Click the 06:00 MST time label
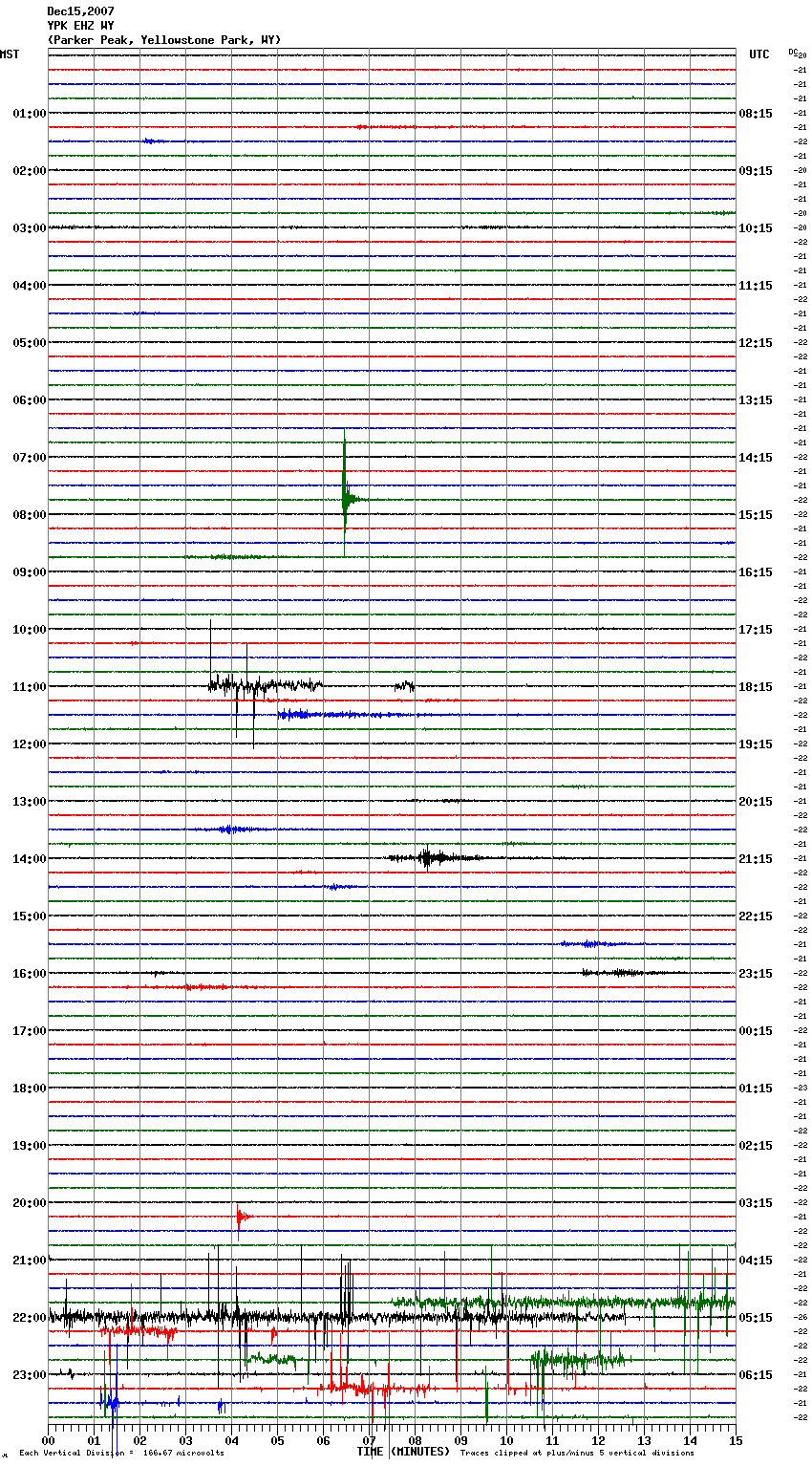Screen dimensions: 812x1466 pyautogui.click(x=30, y=400)
